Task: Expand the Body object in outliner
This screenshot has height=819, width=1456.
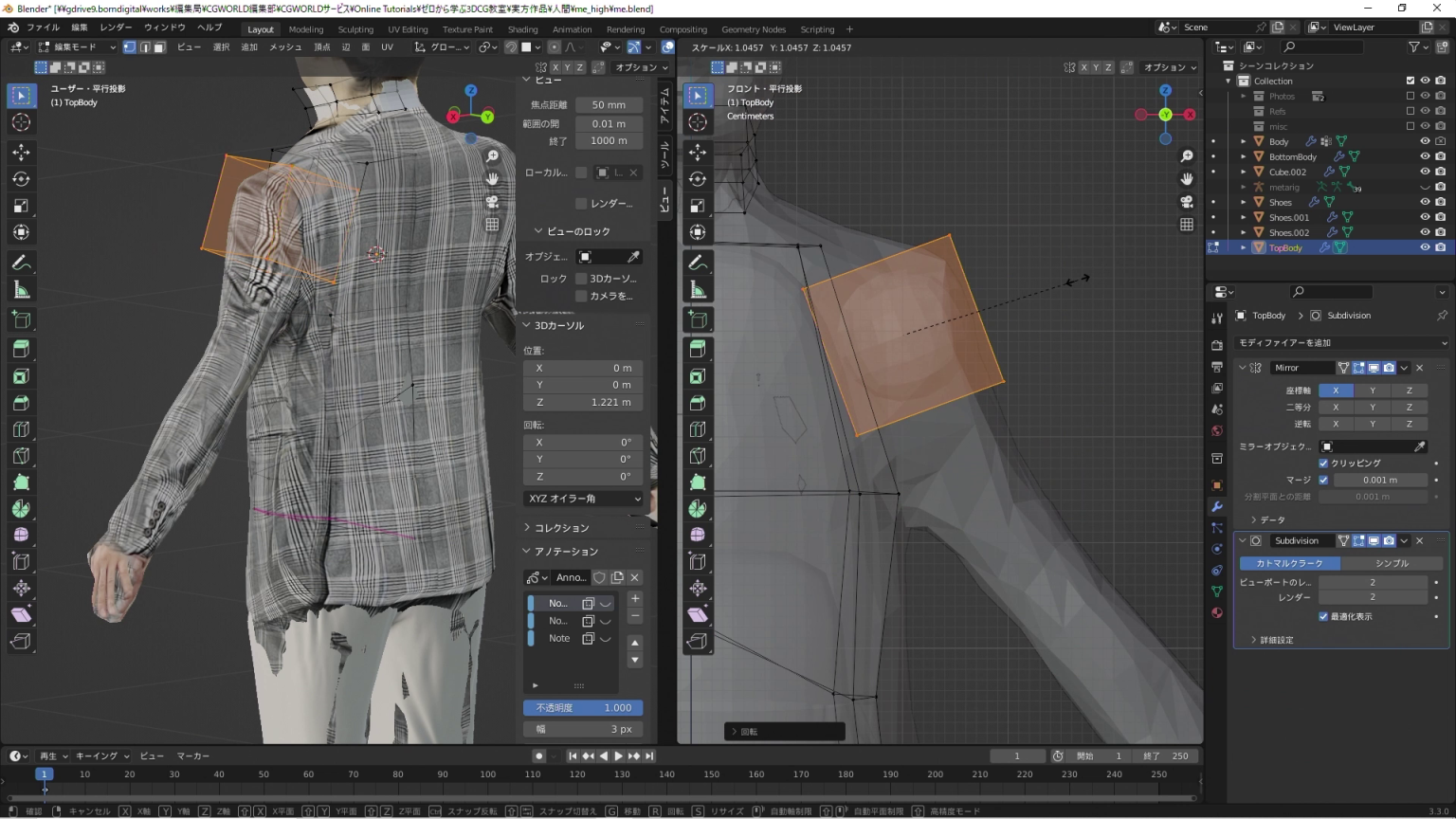Action: point(1244,141)
